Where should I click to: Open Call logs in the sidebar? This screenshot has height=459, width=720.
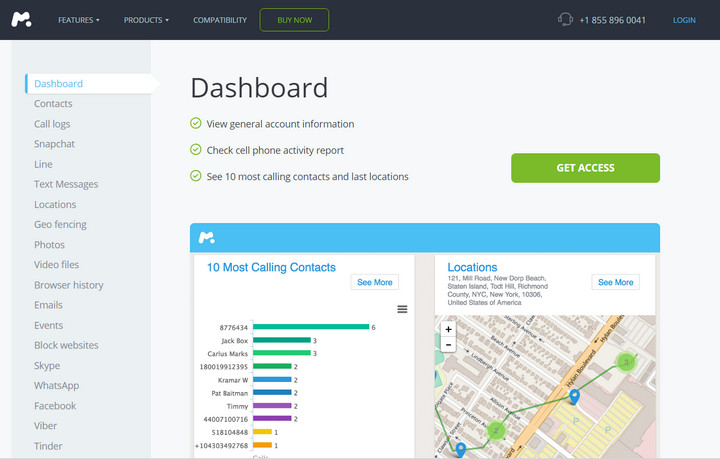(x=52, y=124)
